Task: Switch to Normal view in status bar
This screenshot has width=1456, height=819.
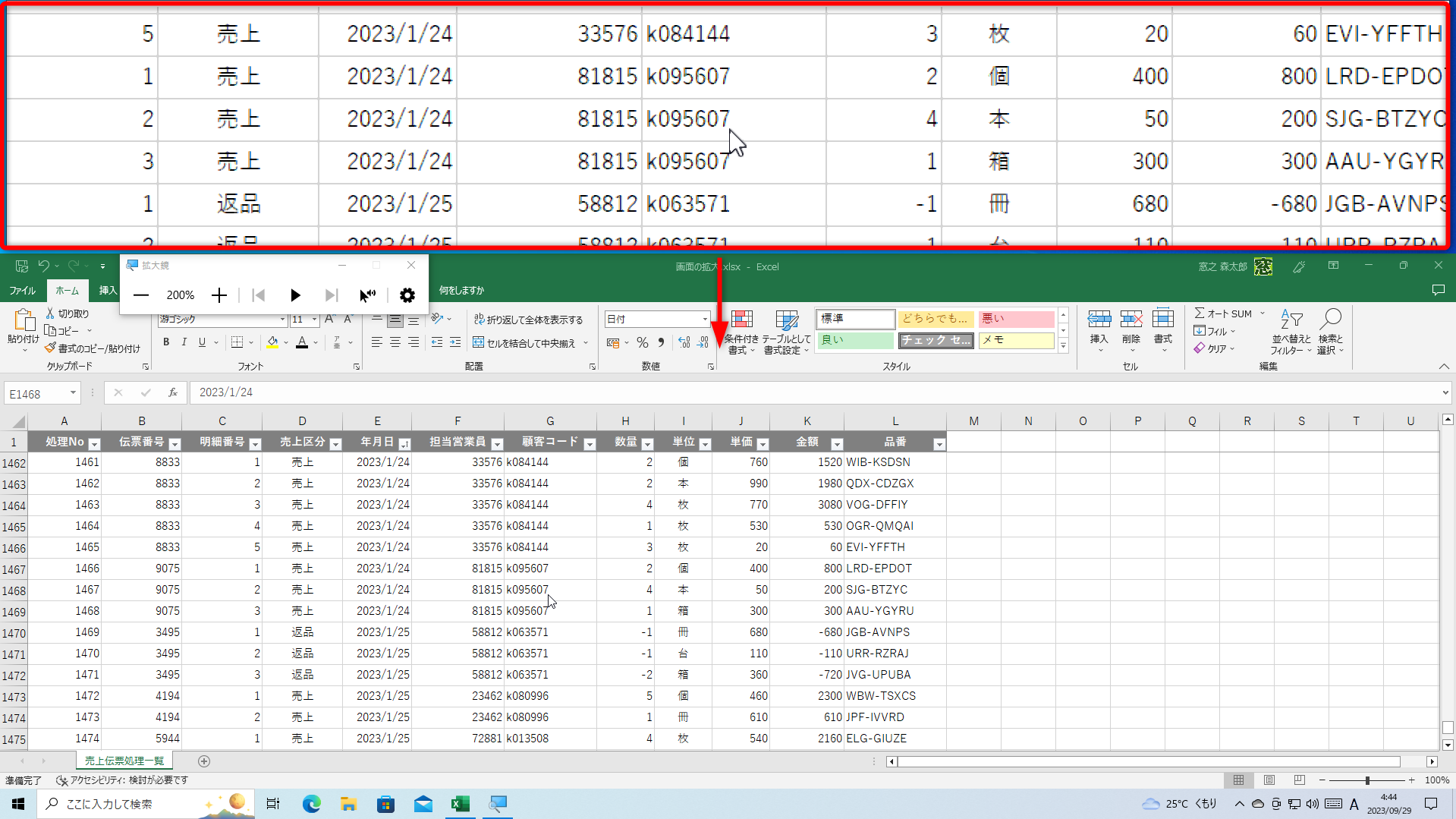Action: pyautogui.click(x=1238, y=780)
